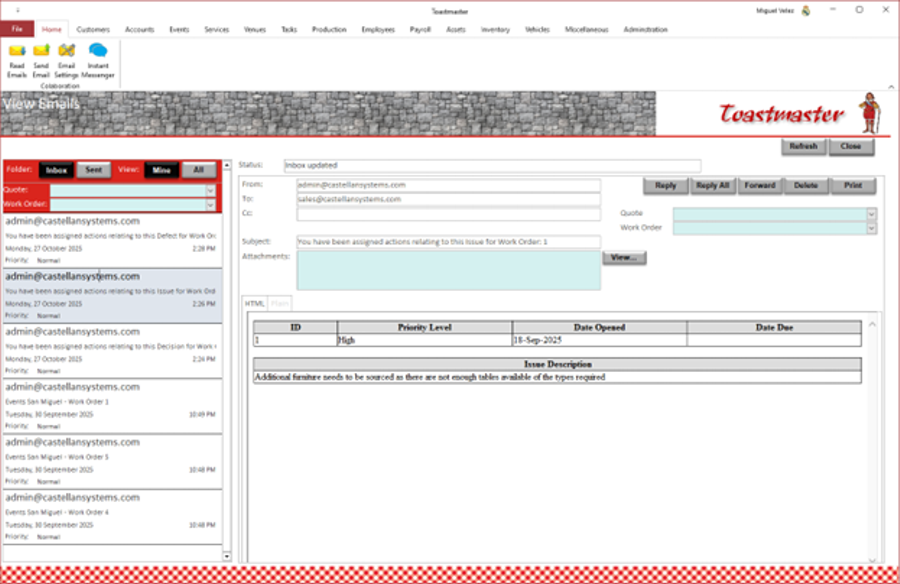Open the Inventory ribbon tab
900x584 pixels.
495,29
